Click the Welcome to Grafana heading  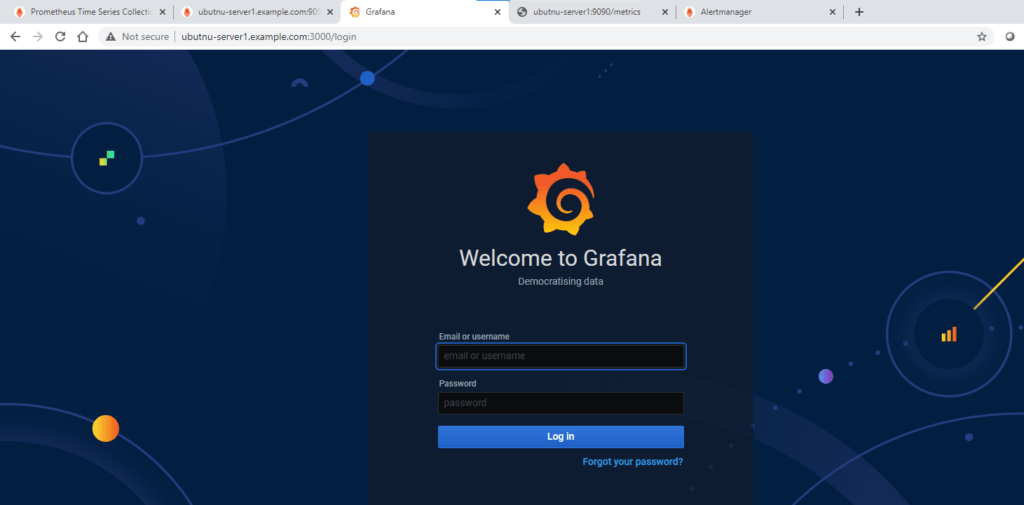click(560, 258)
